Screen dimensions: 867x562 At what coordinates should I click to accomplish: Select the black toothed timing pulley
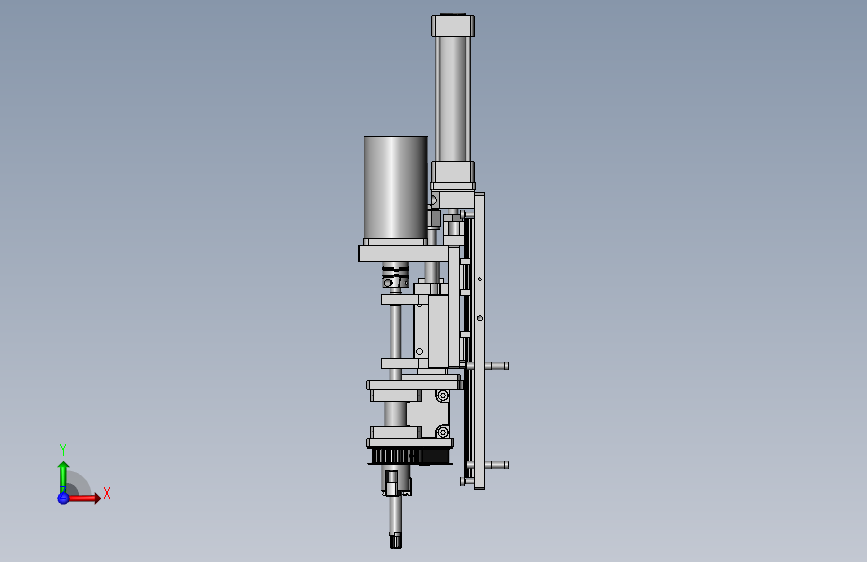410,456
